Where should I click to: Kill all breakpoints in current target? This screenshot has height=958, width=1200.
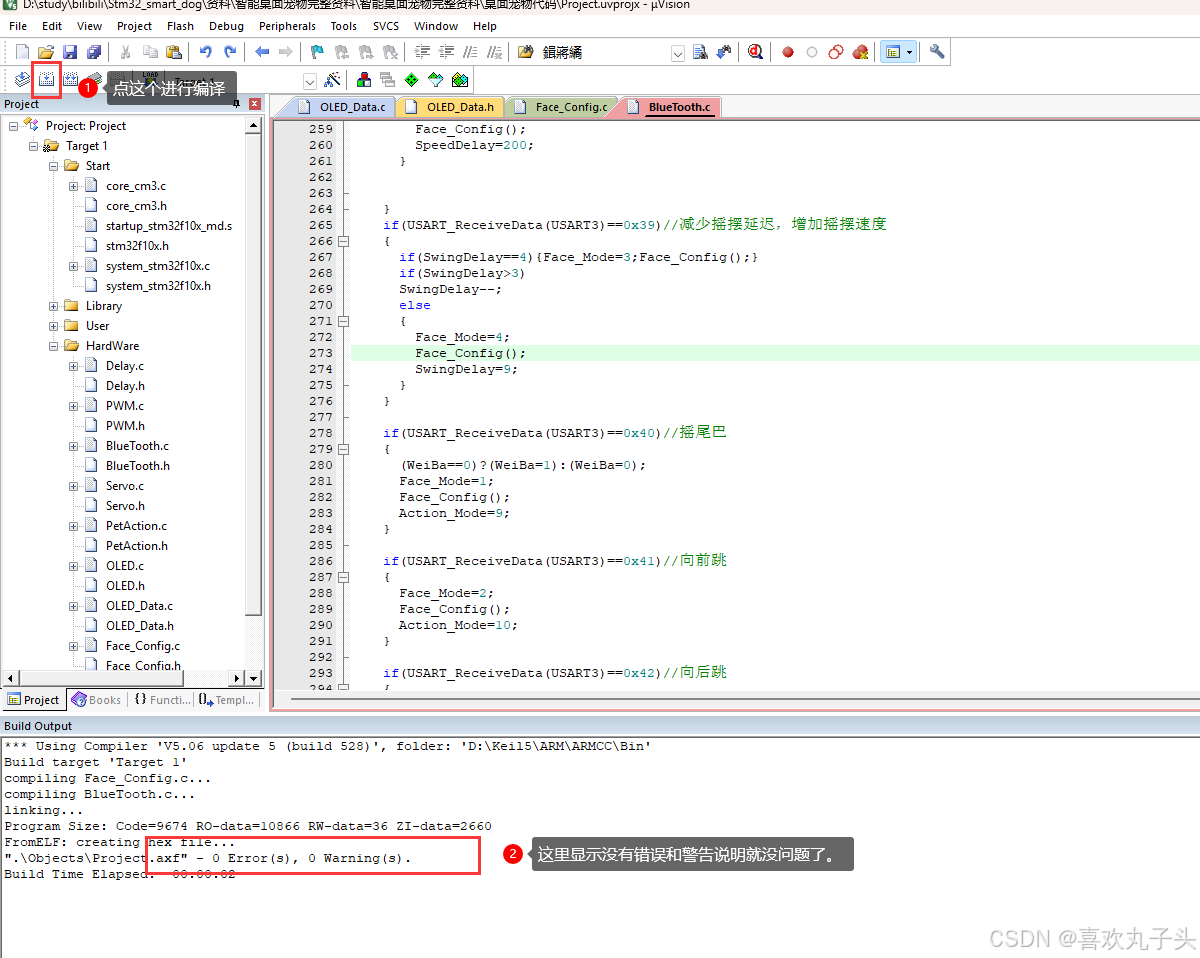tap(860, 52)
